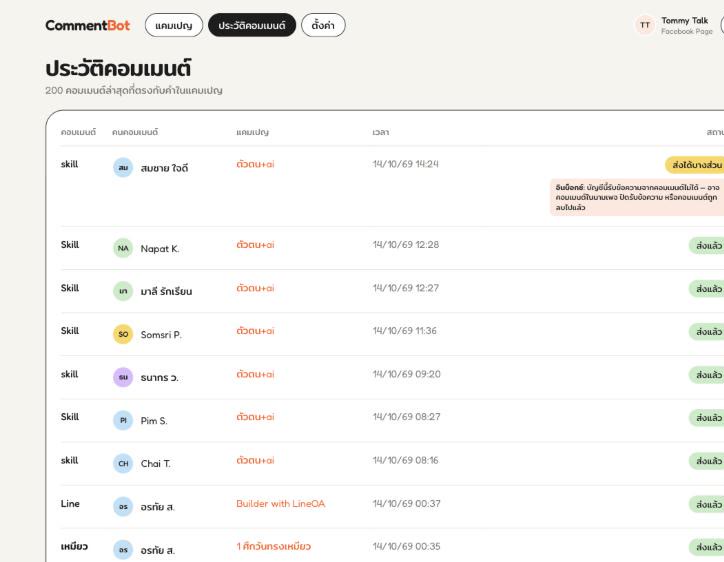Select the ประวัติคอมเมนต์ tab
Screen dimensions: 724x562
pyautogui.click(x=252, y=25)
